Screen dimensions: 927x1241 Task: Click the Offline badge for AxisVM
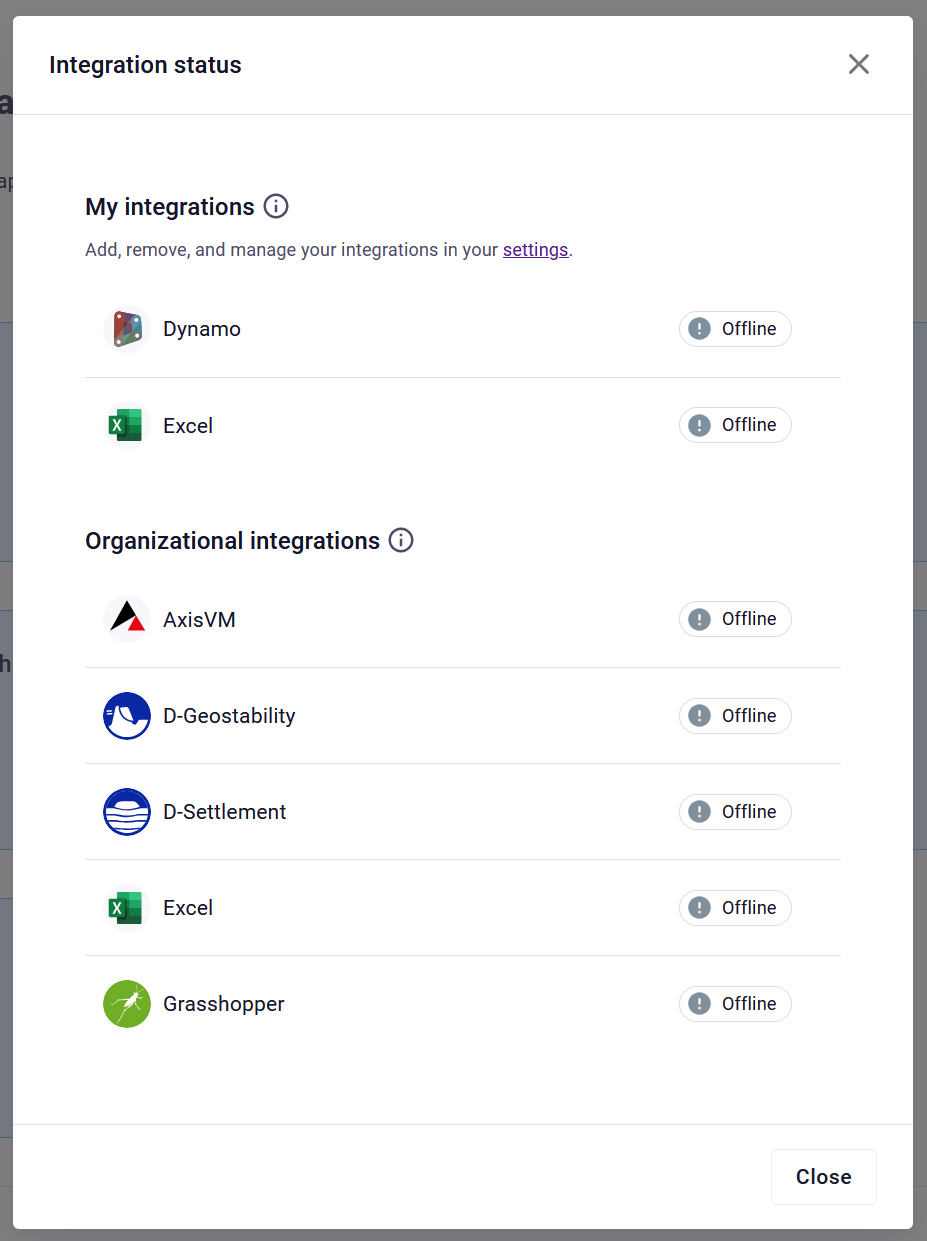click(735, 619)
